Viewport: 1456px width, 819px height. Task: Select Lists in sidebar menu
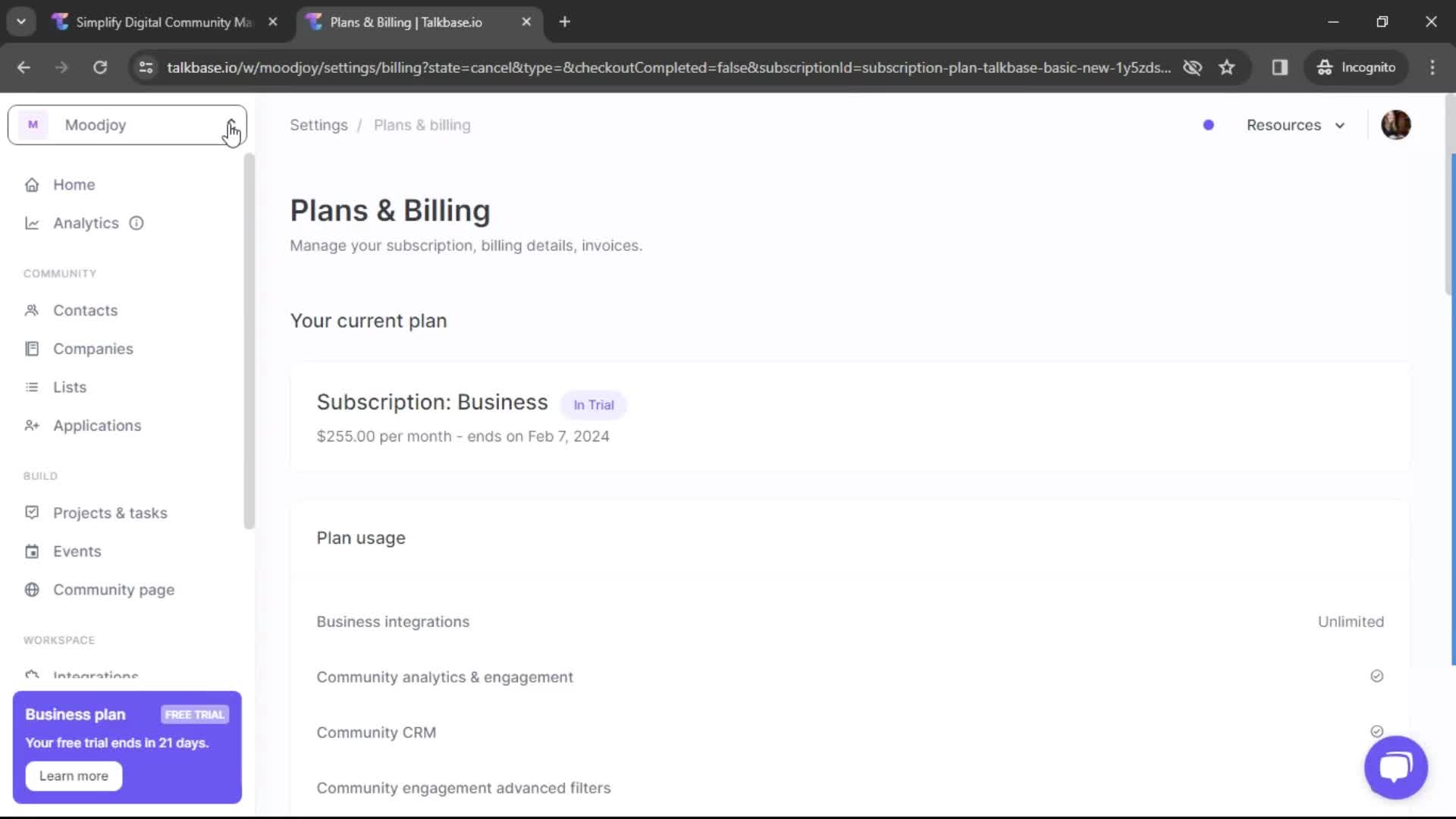(x=69, y=387)
